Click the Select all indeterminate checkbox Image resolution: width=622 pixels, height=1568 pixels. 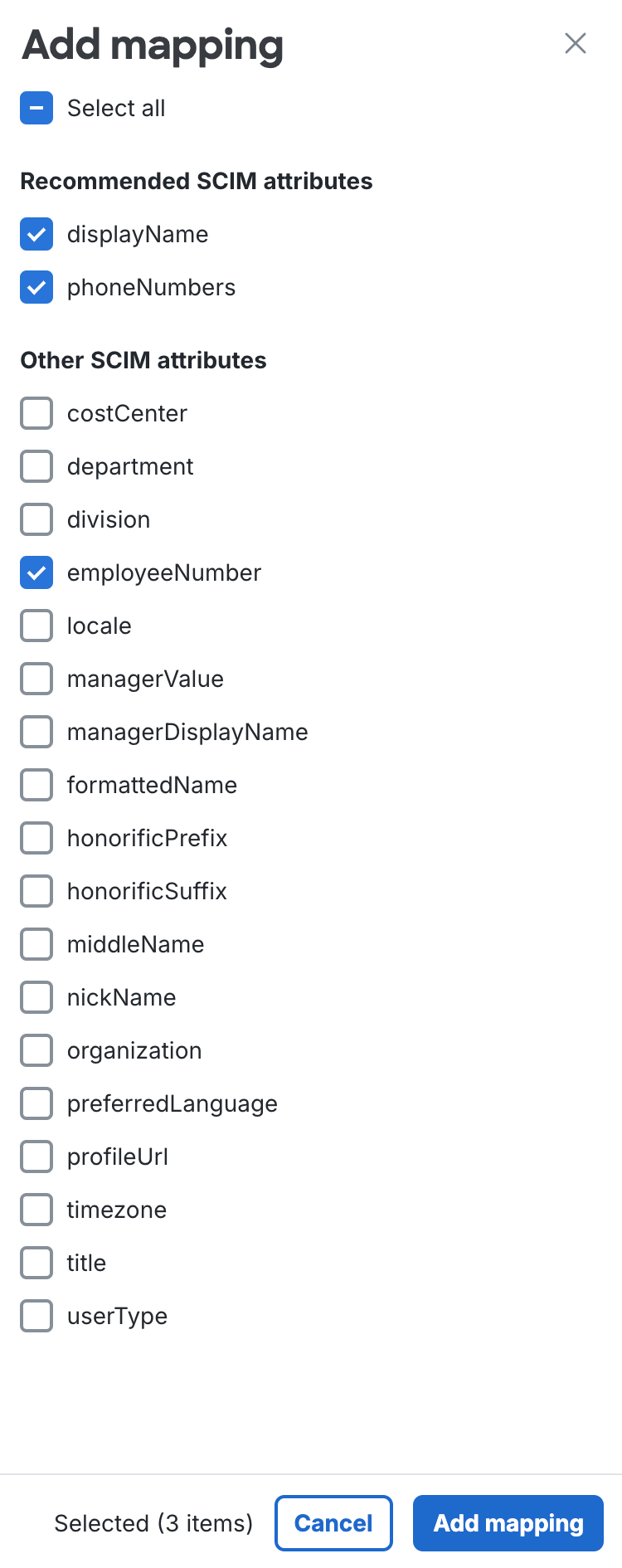(36, 108)
